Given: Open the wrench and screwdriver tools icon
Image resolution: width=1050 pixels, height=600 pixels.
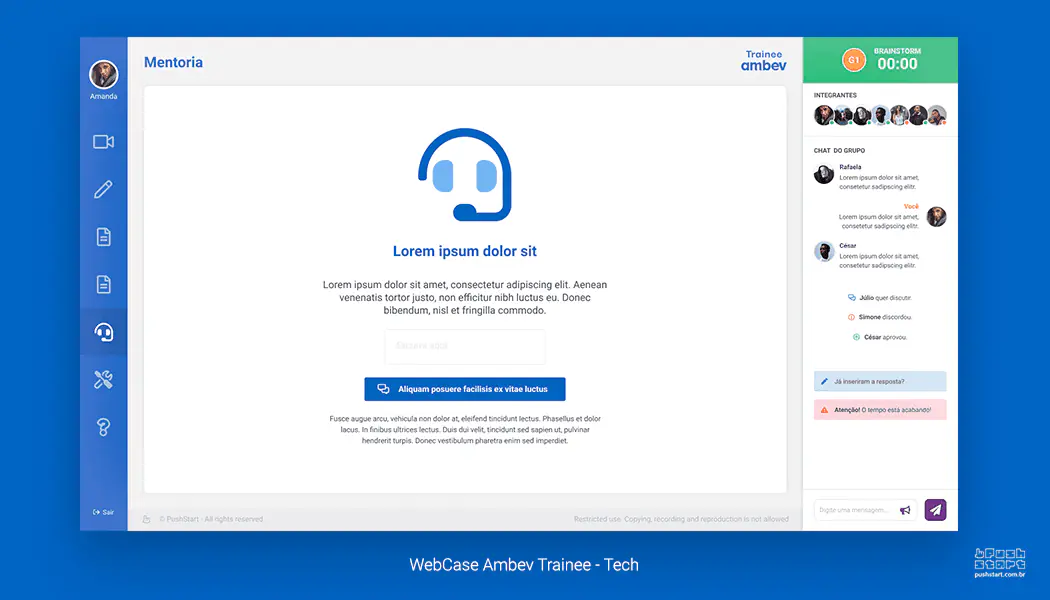Looking at the screenshot, I should click(103, 380).
